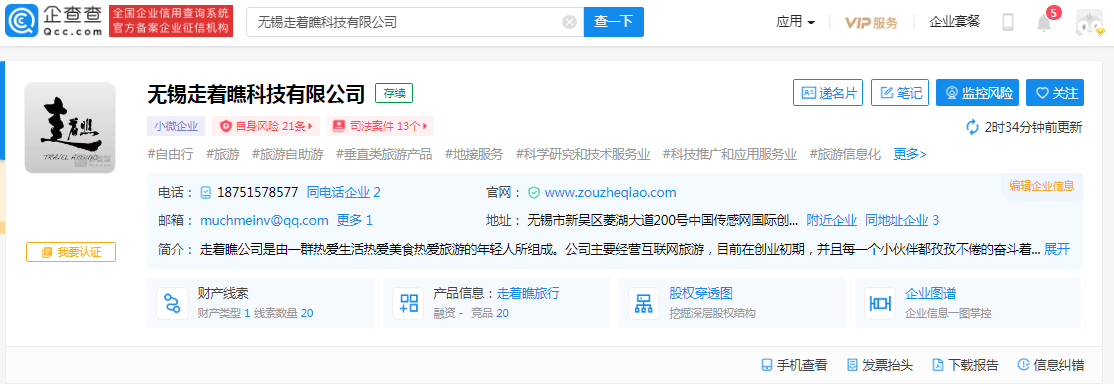Open 同电话企业 2 link
This screenshot has width=1114, height=384.
pos(344,192)
